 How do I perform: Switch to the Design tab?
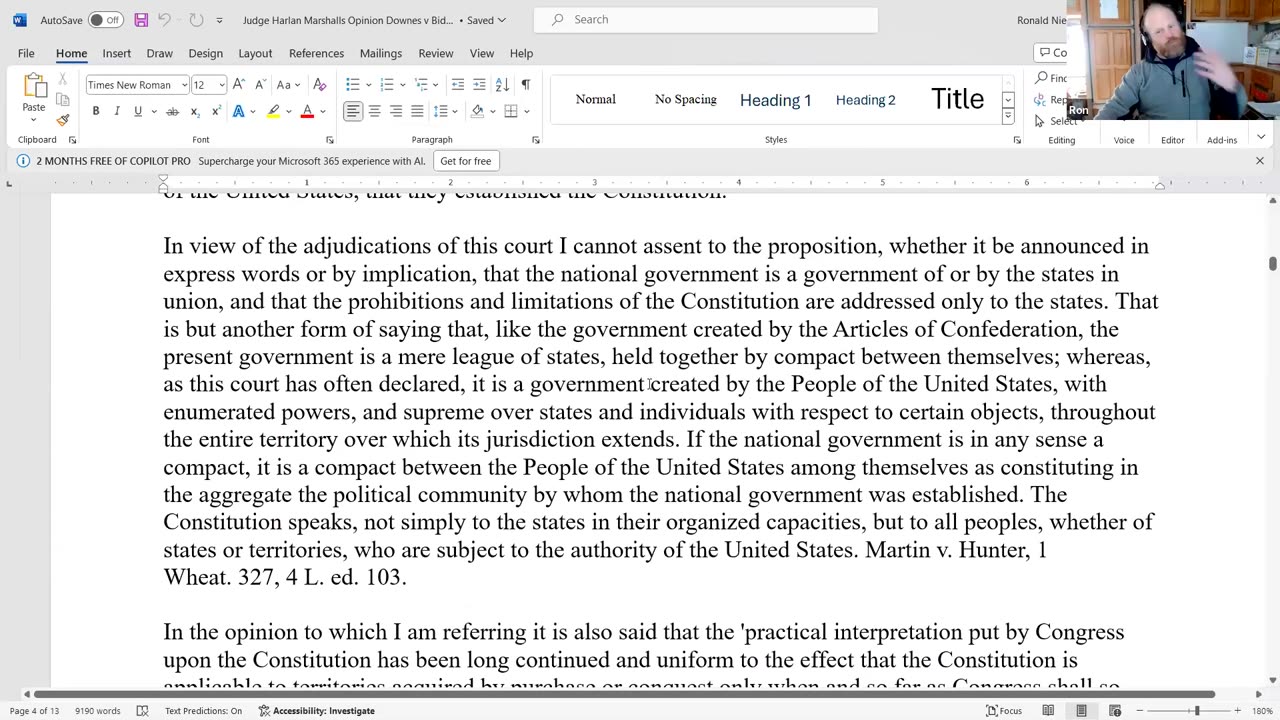pos(205,53)
